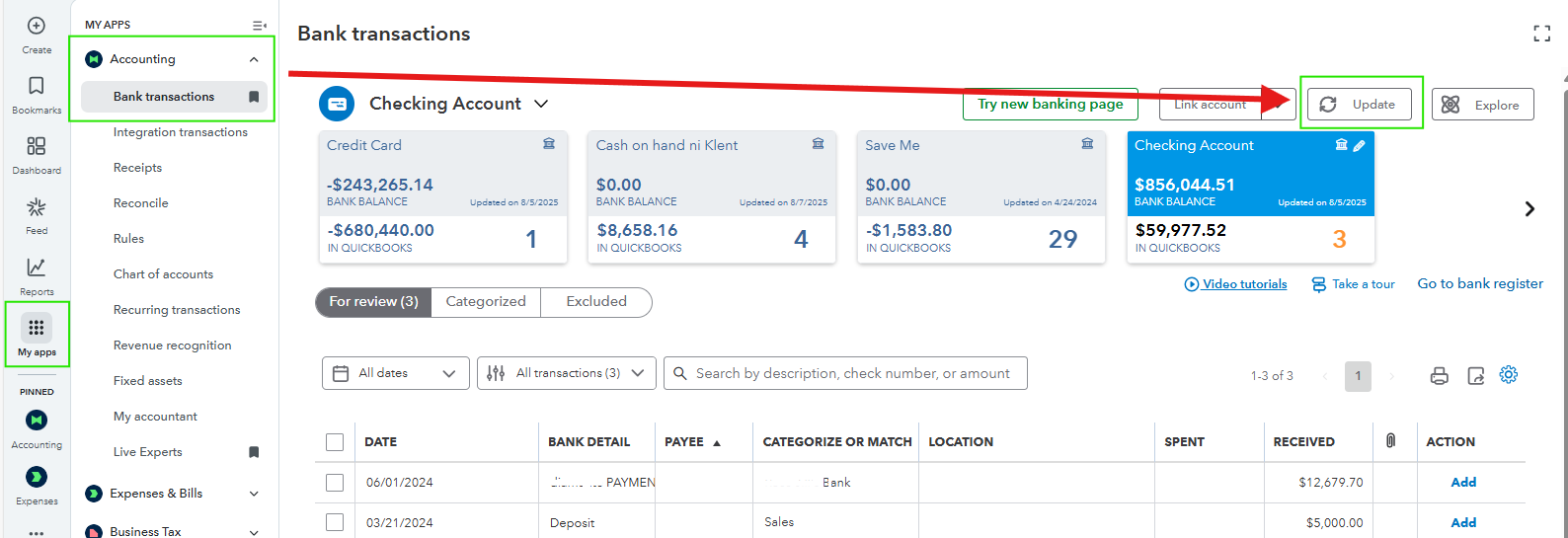1568x538 pixels.
Task: Switch to the Excluded tab
Action: pos(595,302)
